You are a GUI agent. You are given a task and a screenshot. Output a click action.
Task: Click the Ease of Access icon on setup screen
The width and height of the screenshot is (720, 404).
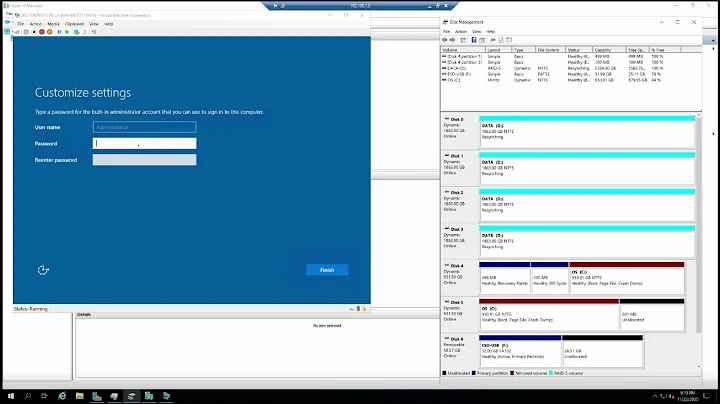point(43,270)
